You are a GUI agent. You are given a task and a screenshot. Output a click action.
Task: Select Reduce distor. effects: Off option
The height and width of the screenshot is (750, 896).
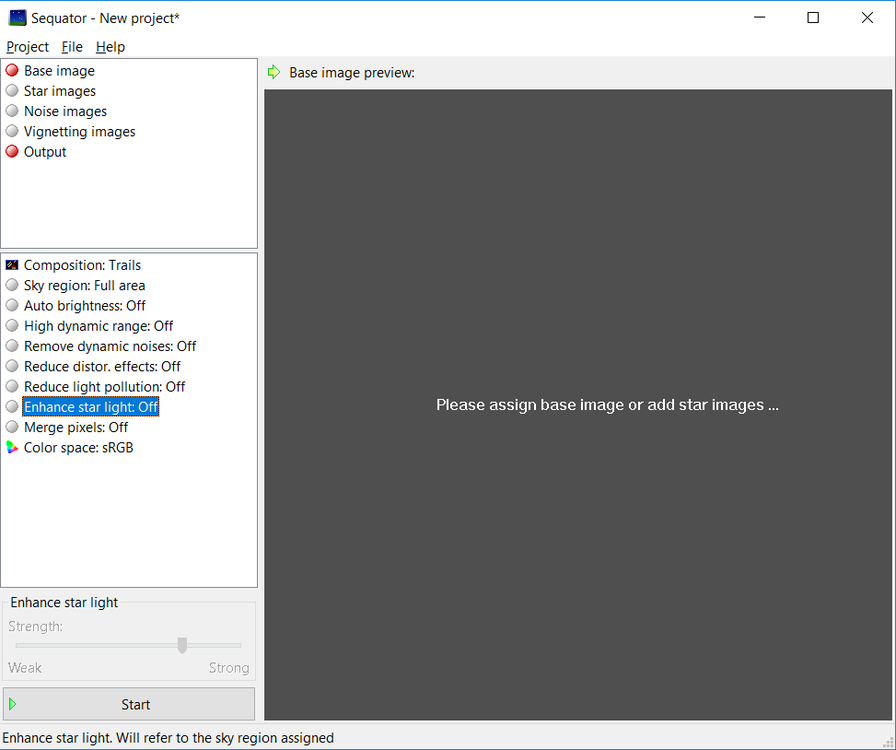102,366
